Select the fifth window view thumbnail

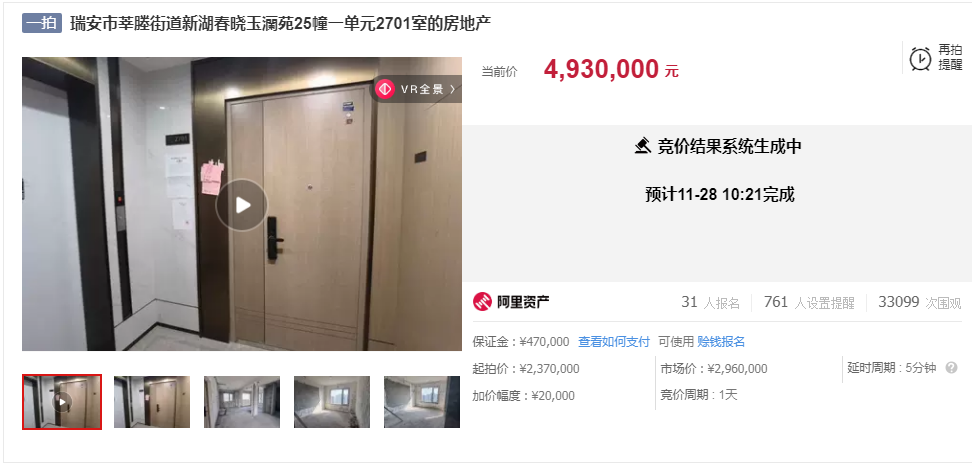pos(422,402)
